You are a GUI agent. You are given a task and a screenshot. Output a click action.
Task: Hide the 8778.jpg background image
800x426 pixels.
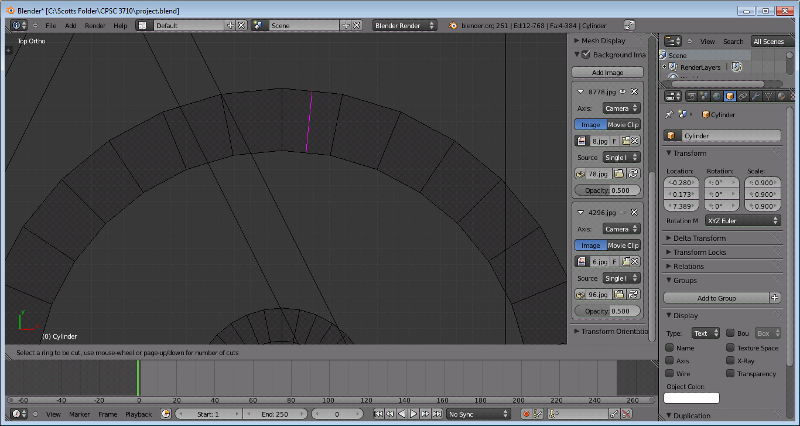pyautogui.click(x=623, y=92)
